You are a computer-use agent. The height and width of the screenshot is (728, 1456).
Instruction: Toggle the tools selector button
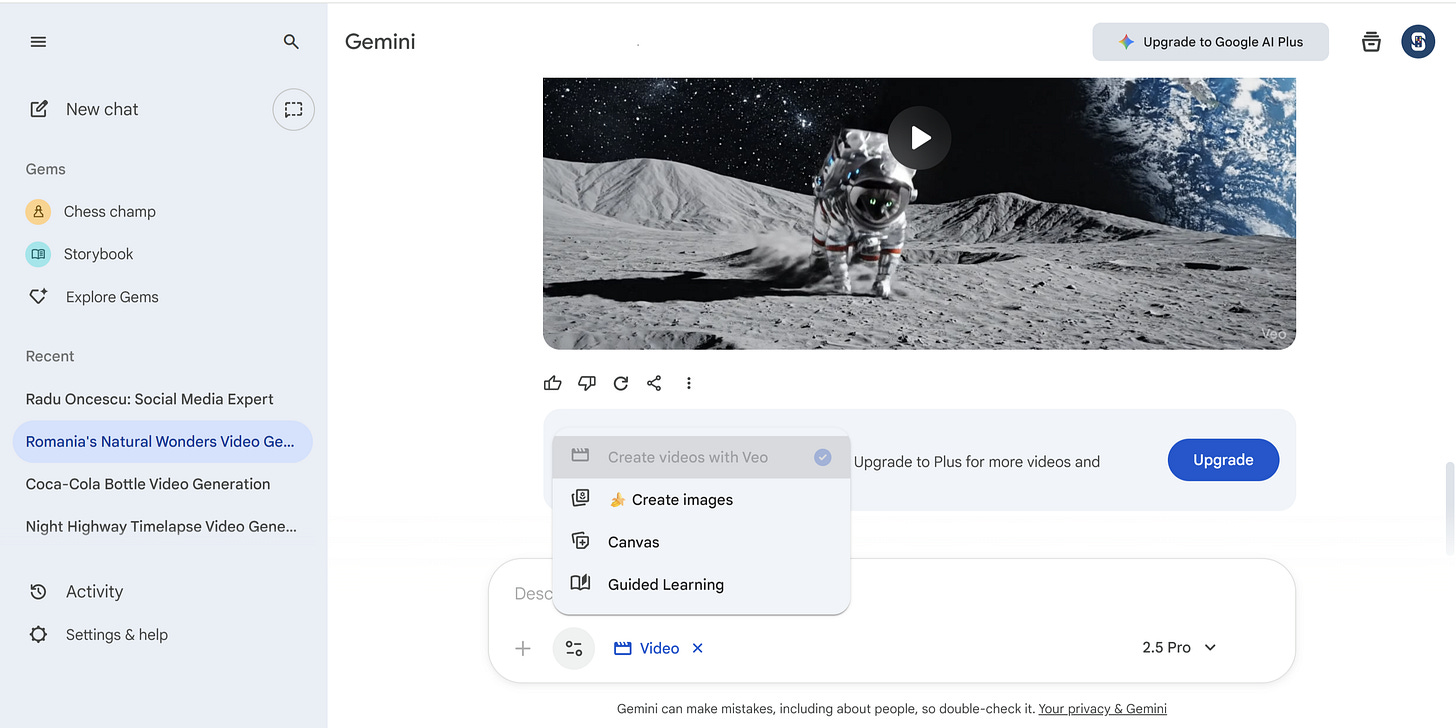pos(574,648)
